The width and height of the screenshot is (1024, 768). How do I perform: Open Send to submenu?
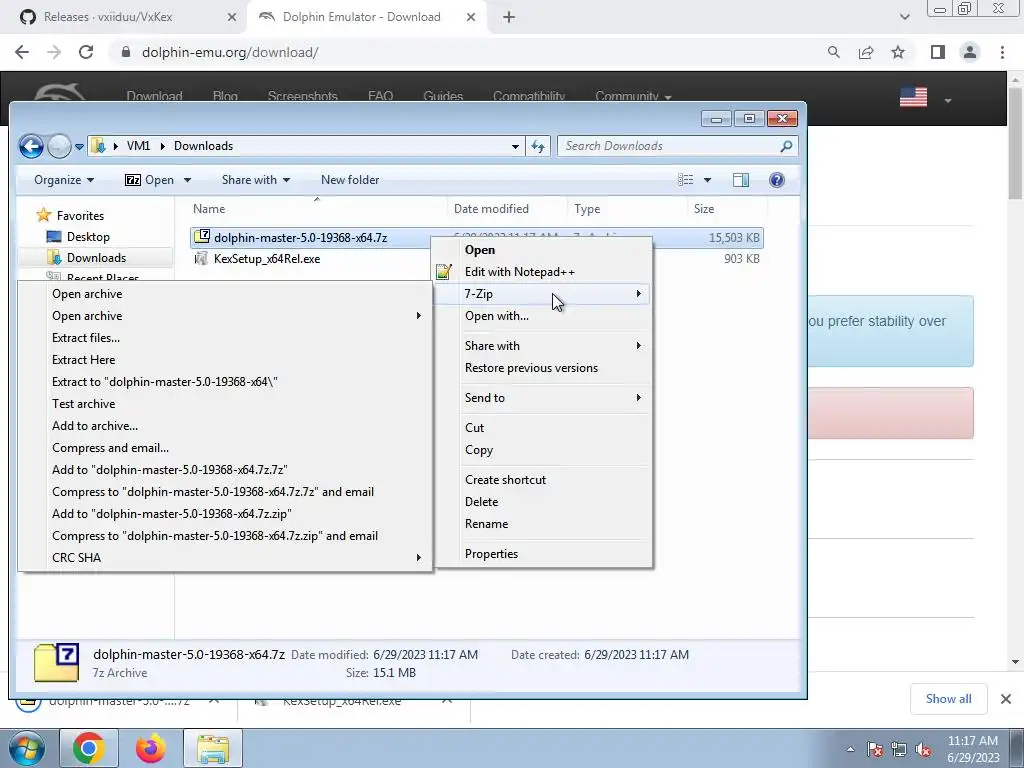[544, 398]
